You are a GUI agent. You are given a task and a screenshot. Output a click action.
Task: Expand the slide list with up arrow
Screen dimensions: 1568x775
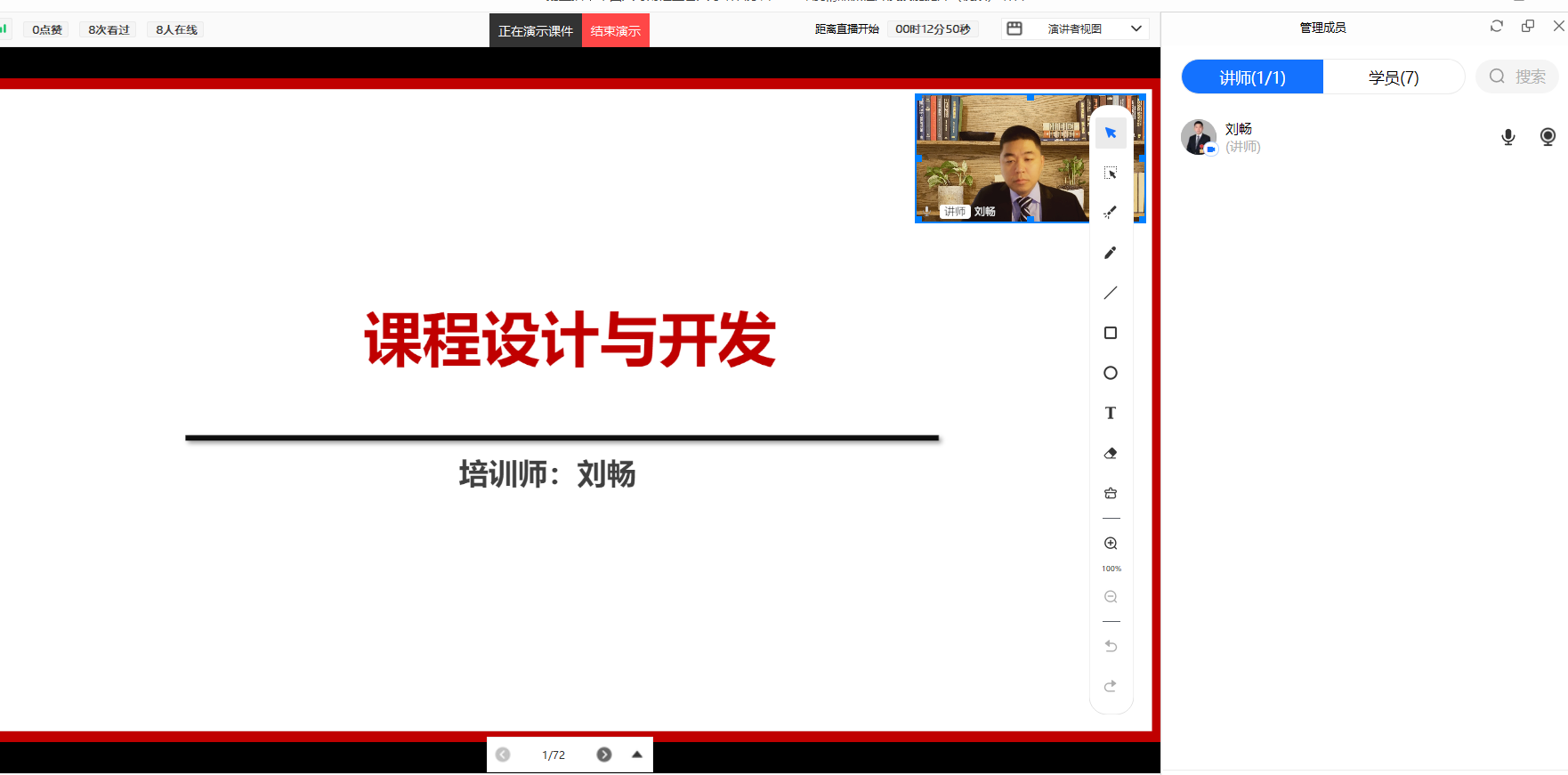click(637, 755)
